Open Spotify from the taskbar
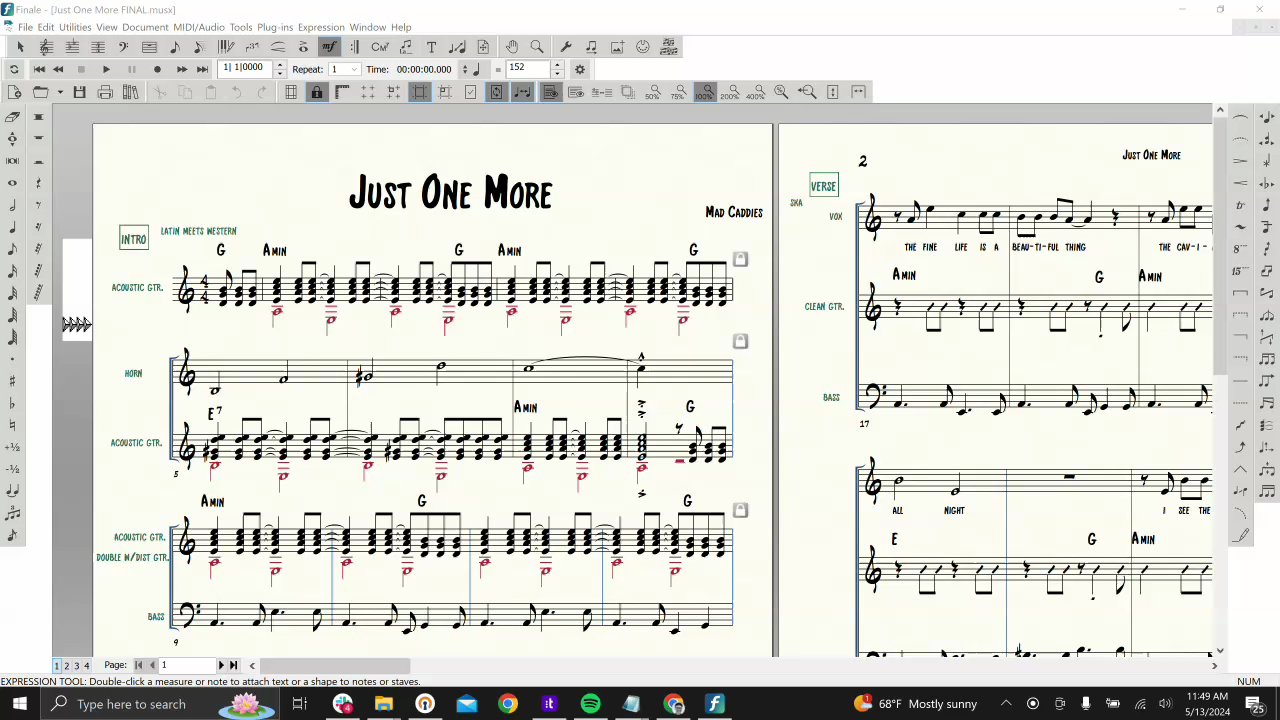The width and height of the screenshot is (1280, 720). (590, 704)
